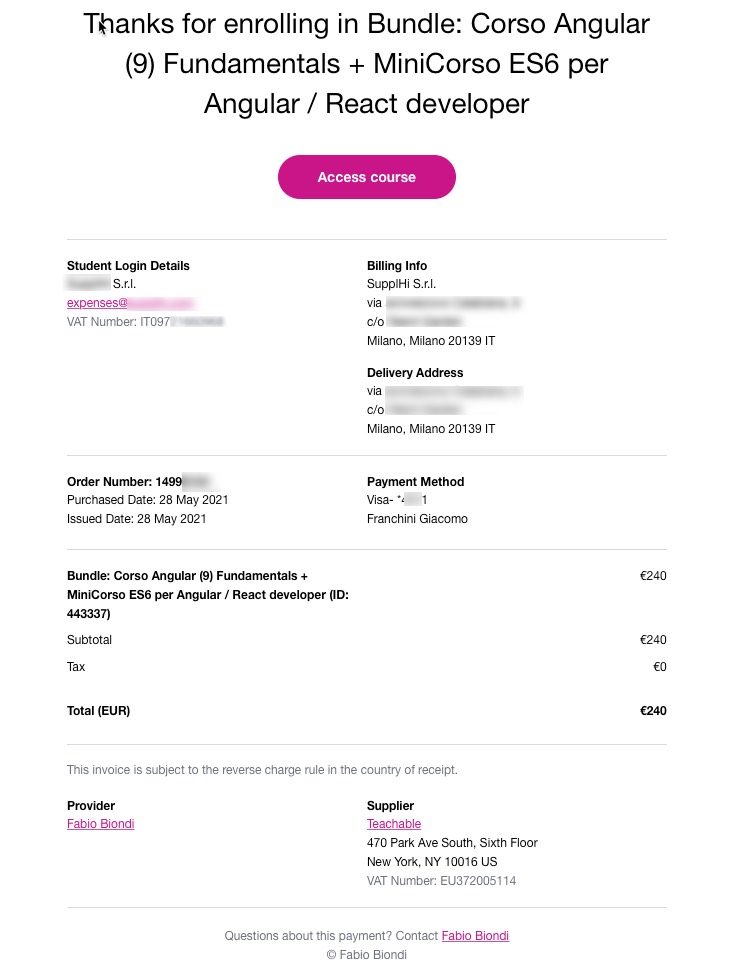Click the bundle item description with ID 443337
This screenshot has height=969, width=738.
coord(207,595)
